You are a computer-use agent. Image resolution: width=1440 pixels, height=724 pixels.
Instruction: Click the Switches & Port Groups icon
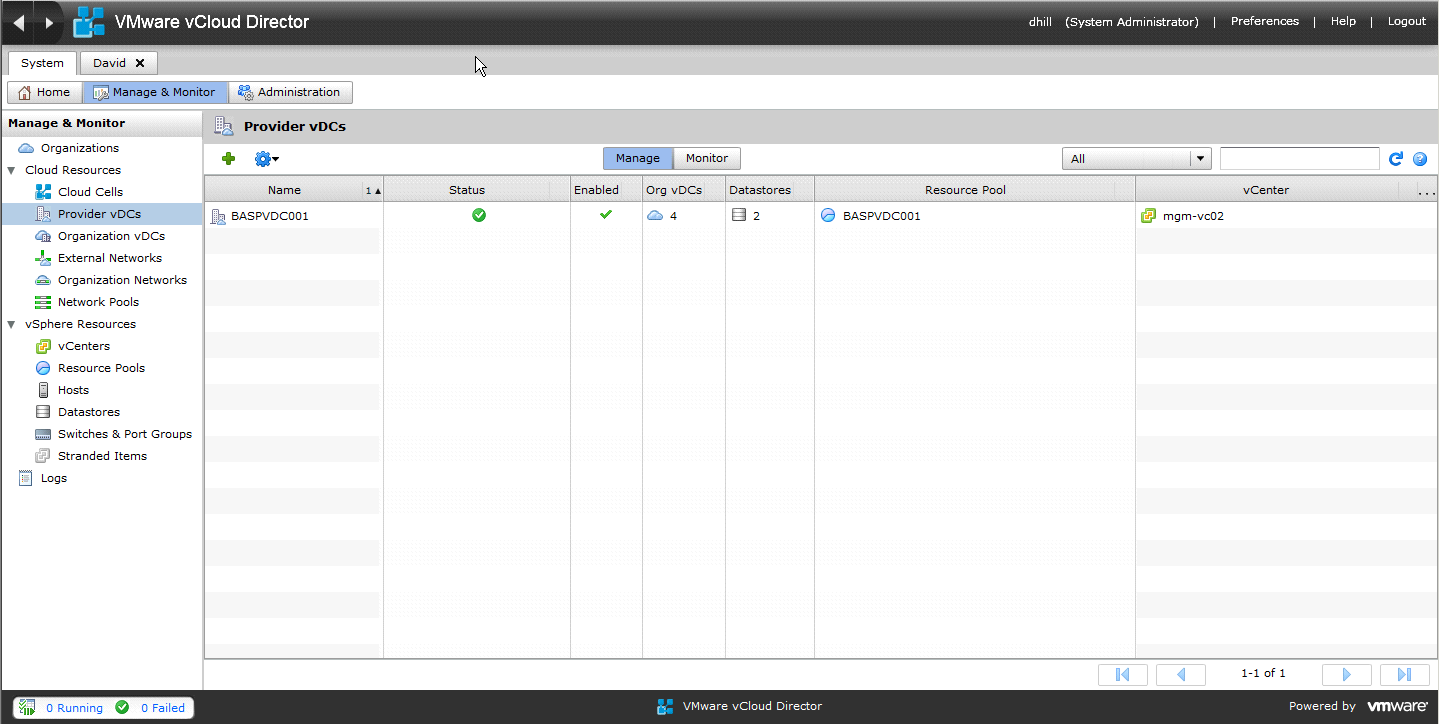point(43,434)
